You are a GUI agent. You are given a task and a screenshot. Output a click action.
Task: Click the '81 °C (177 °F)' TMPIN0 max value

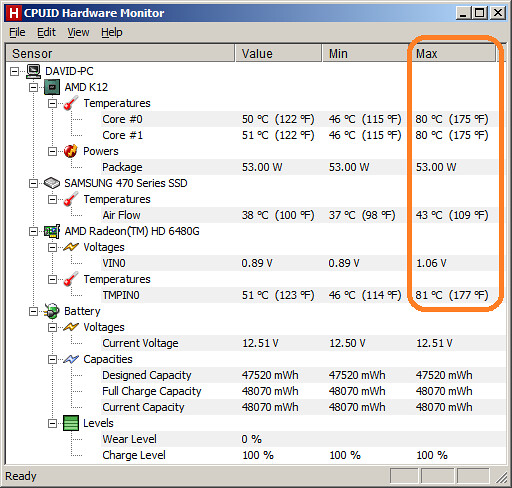[452, 295]
